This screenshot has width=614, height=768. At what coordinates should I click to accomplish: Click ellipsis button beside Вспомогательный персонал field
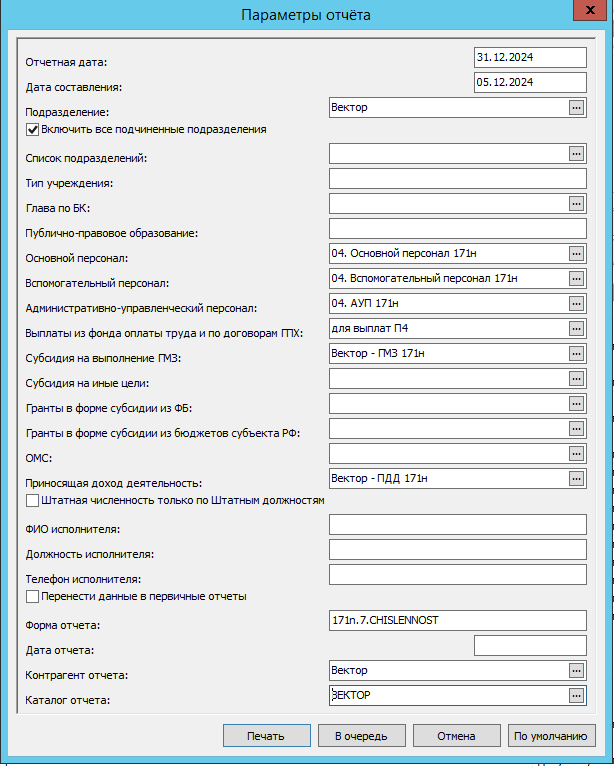point(576,279)
